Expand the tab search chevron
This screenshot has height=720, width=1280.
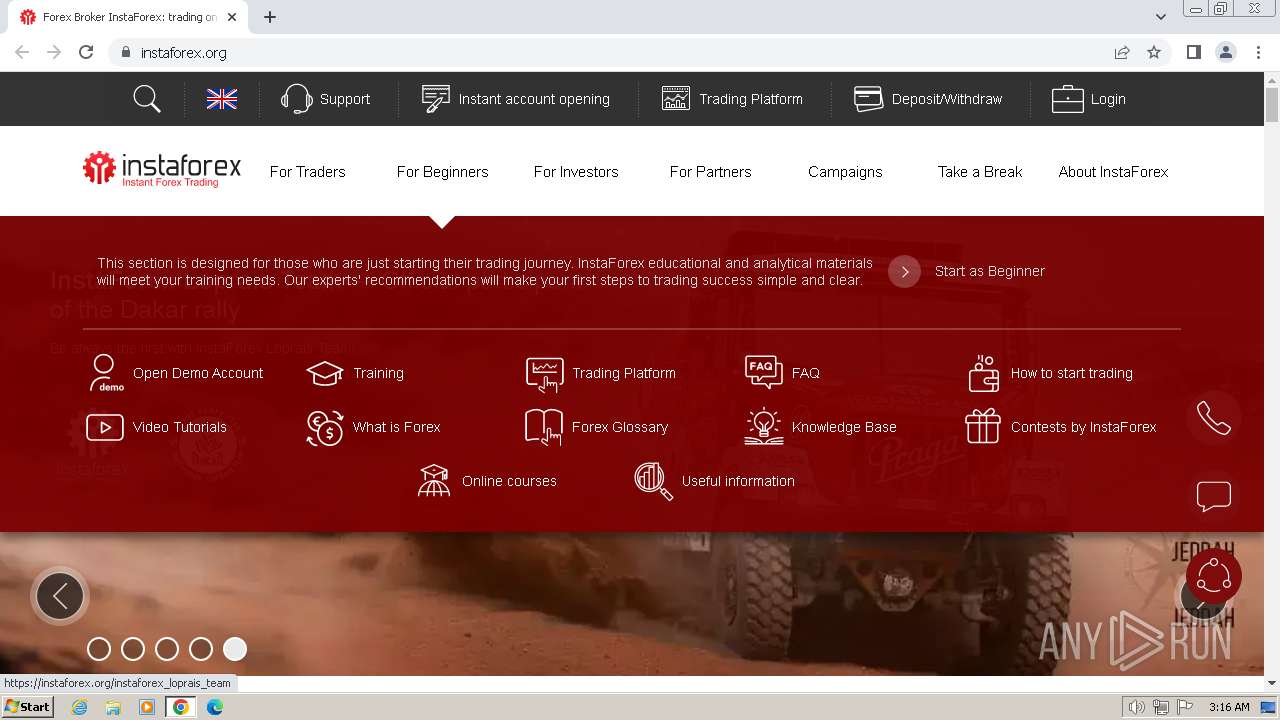pyautogui.click(x=1161, y=17)
